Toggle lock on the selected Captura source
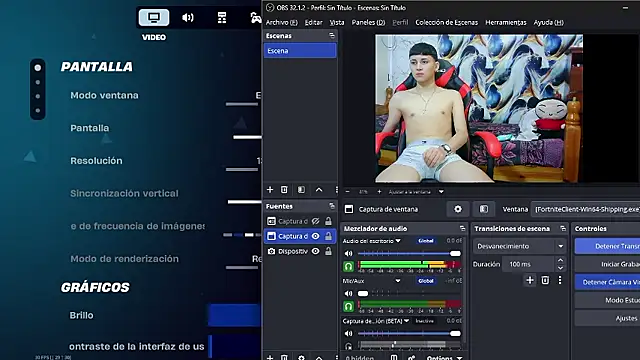Viewport: 640px width, 360px height. [x=328, y=236]
